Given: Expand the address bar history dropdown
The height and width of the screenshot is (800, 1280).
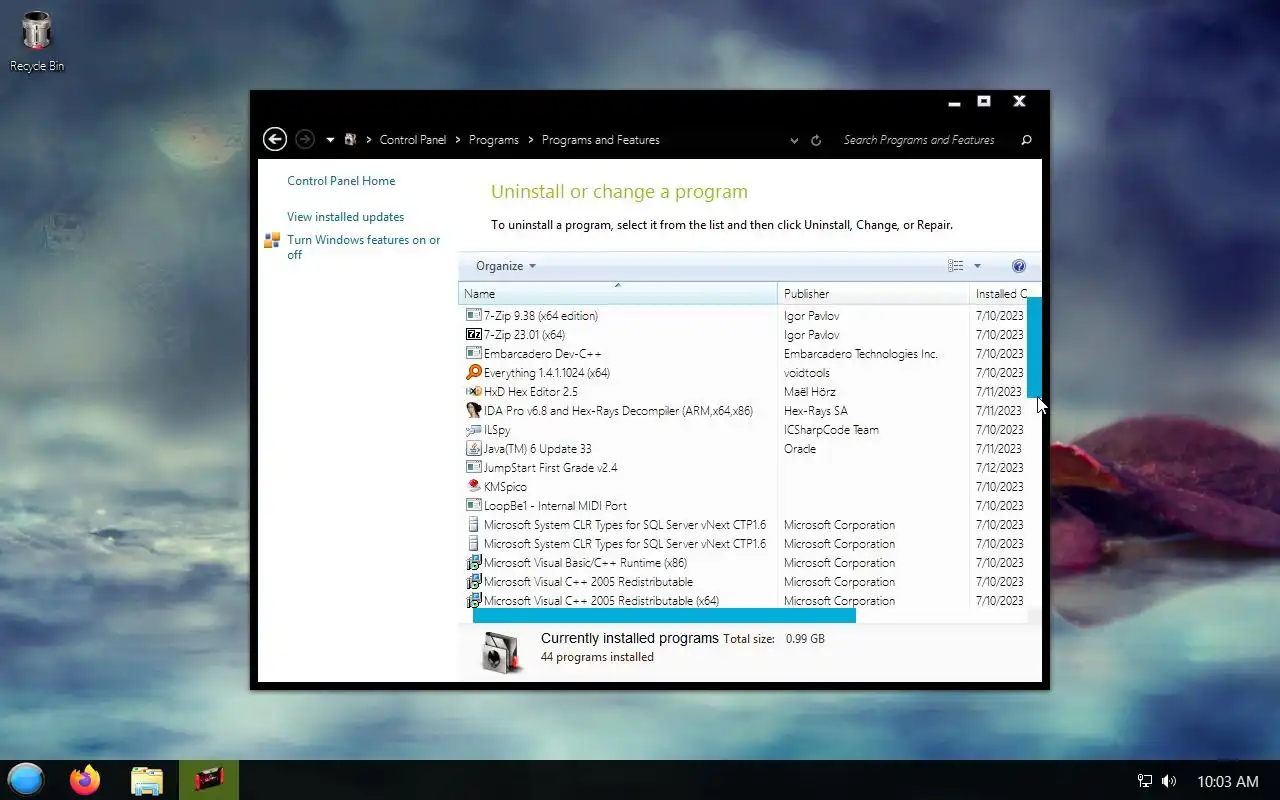Looking at the screenshot, I should click(x=794, y=141).
